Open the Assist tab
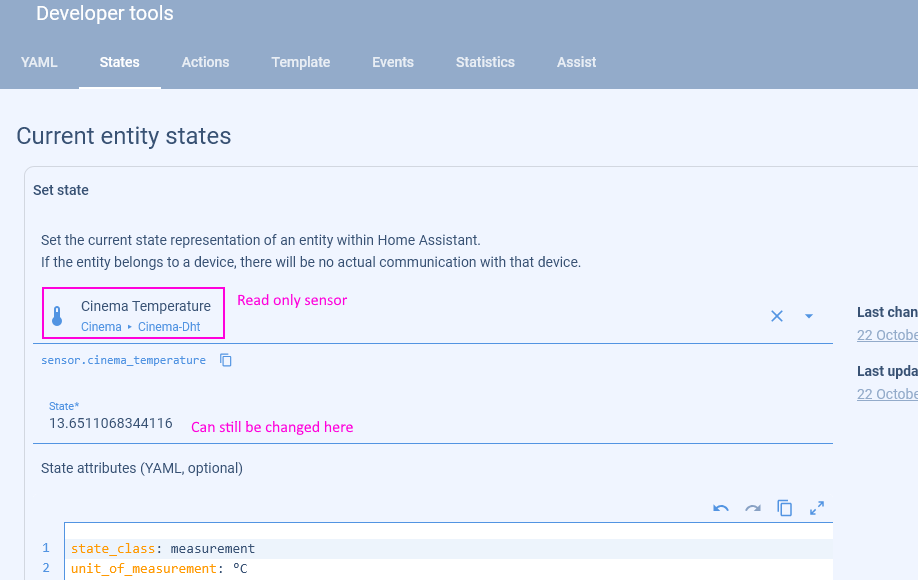The width and height of the screenshot is (918, 580). point(576,62)
